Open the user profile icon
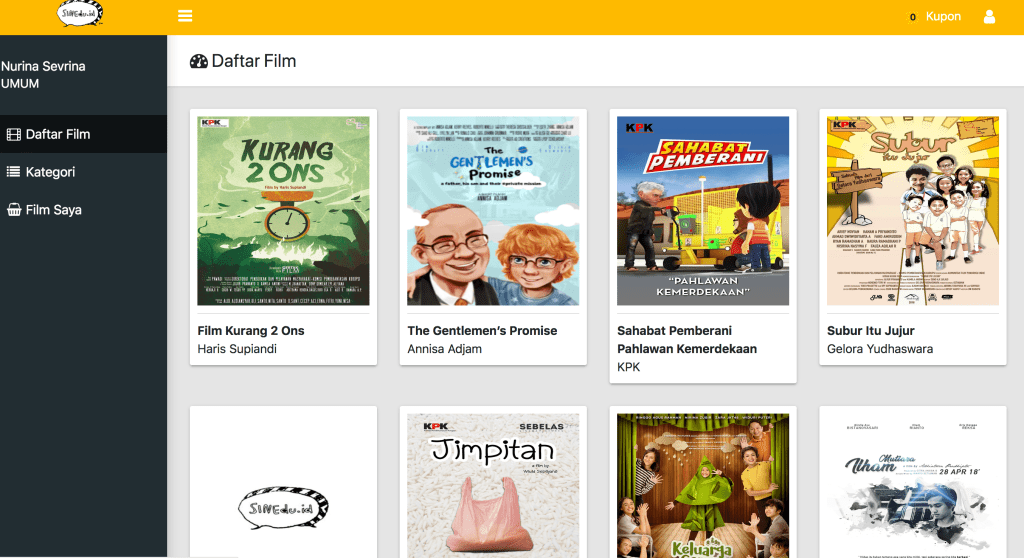The image size is (1024, 558). [989, 17]
